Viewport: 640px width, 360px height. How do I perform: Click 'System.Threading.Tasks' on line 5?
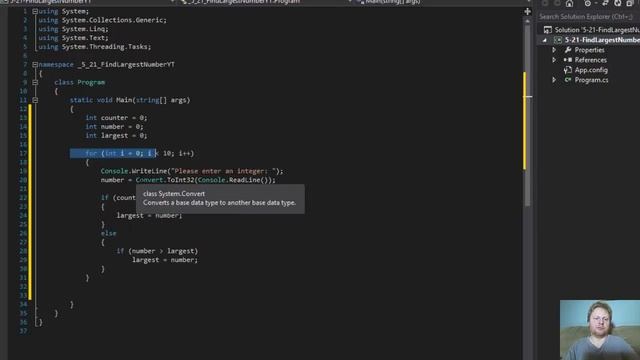pyautogui.click(x=106, y=47)
